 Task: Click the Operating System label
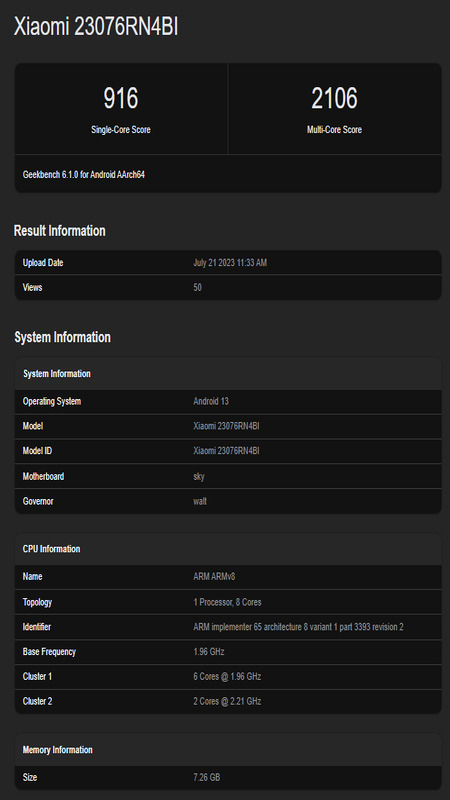coord(52,401)
